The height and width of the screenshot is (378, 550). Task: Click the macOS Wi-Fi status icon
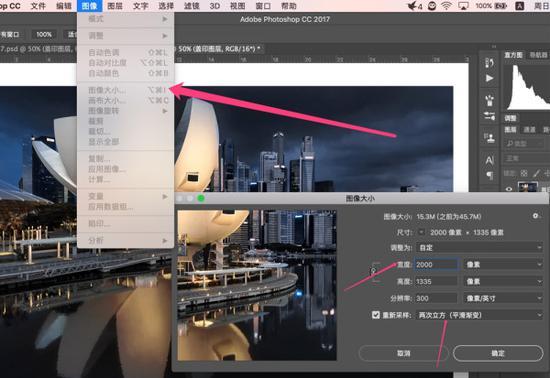pyautogui.click(x=446, y=6)
